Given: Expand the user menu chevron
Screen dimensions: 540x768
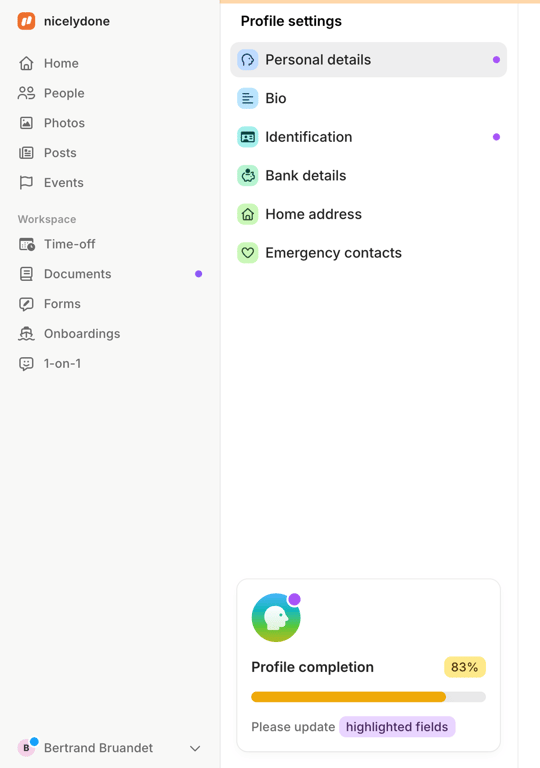Looking at the screenshot, I should 195,748.
